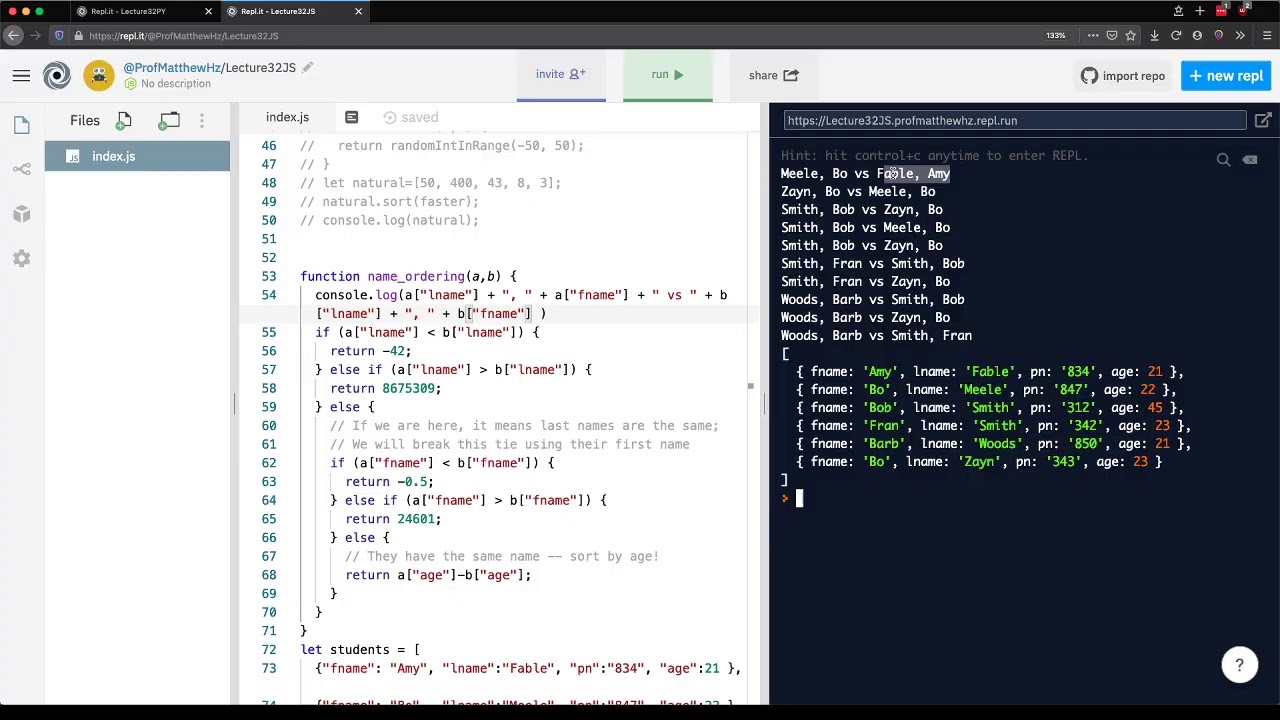
Task: Open the version control sidebar icon
Action: [22, 169]
